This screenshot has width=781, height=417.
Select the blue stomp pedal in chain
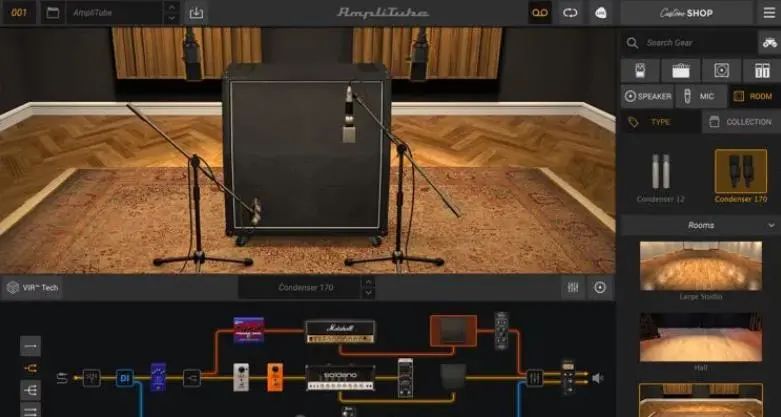pos(158,377)
